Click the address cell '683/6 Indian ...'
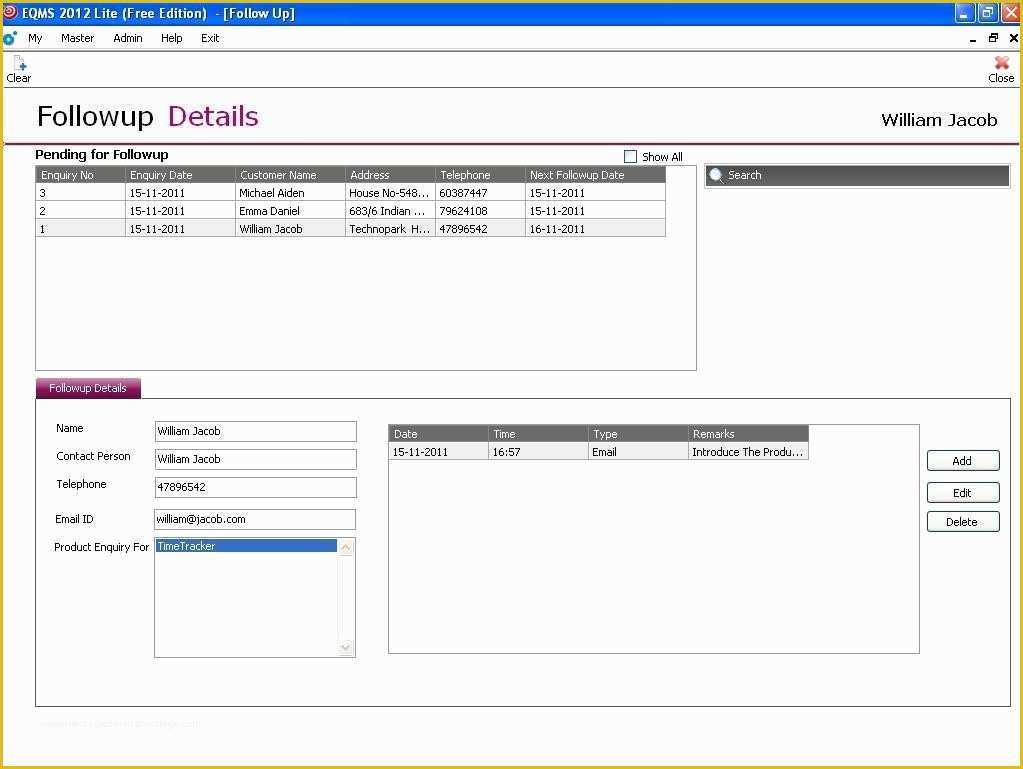The image size is (1023, 769). pos(390,211)
